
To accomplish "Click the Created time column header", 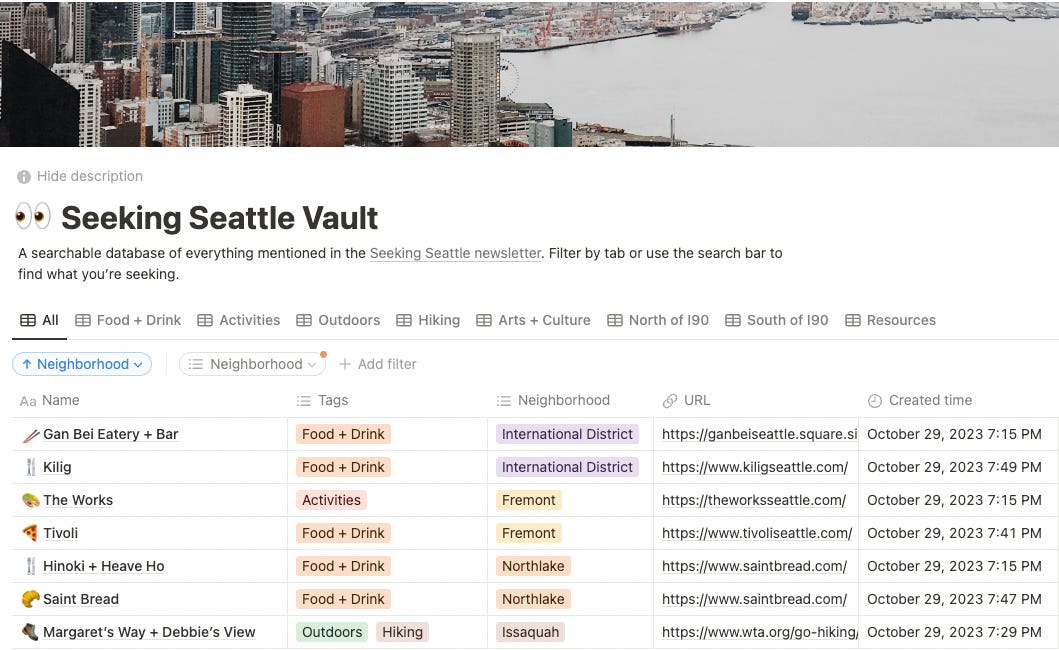I will (958, 401).
